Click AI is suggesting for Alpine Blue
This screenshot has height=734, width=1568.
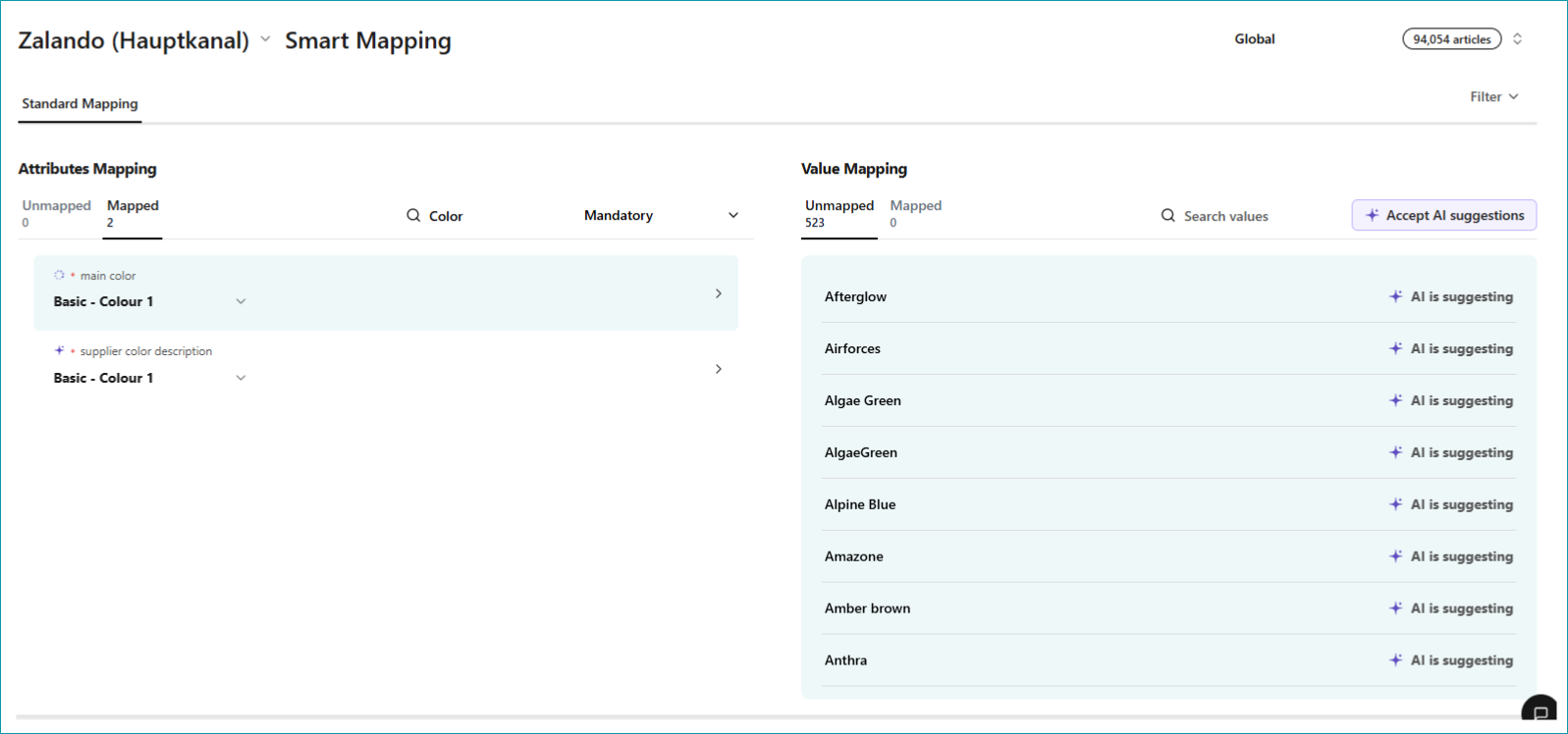(x=1462, y=504)
